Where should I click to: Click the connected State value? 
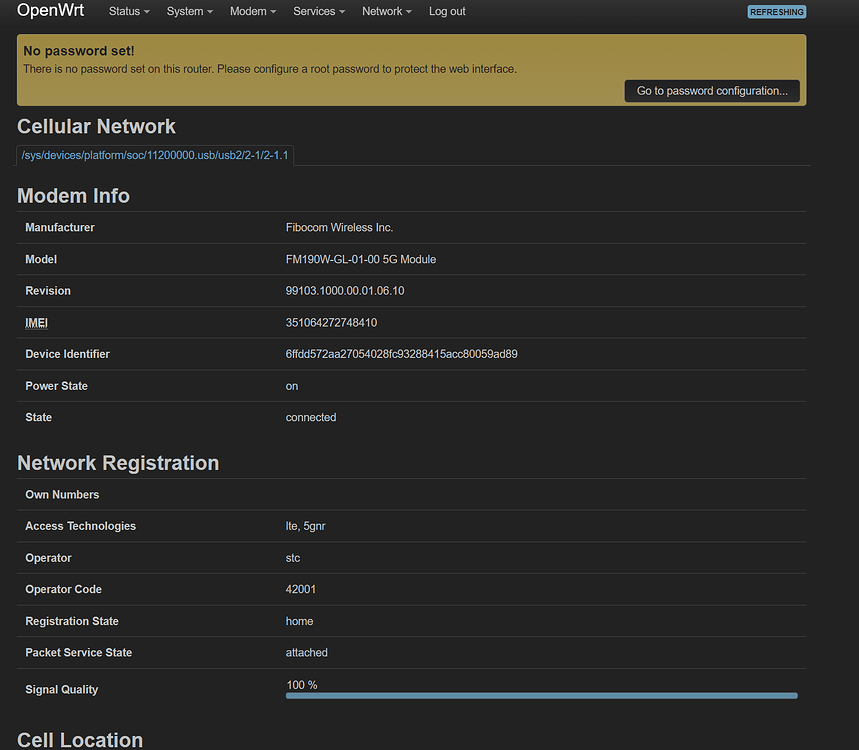click(x=310, y=417)
